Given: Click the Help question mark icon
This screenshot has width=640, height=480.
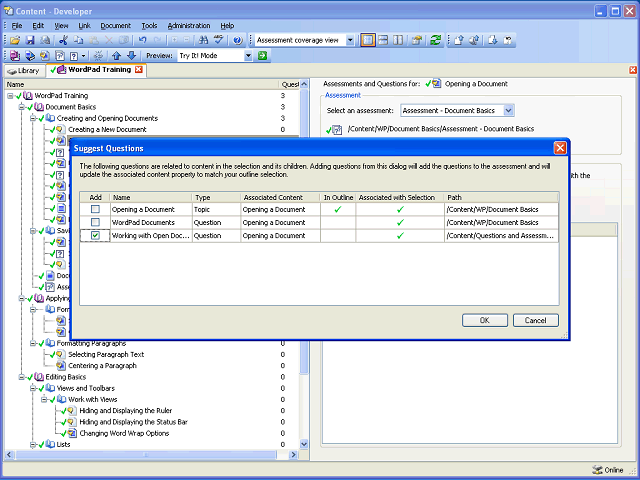Looking at the screenshot, I should pos(238,40).
